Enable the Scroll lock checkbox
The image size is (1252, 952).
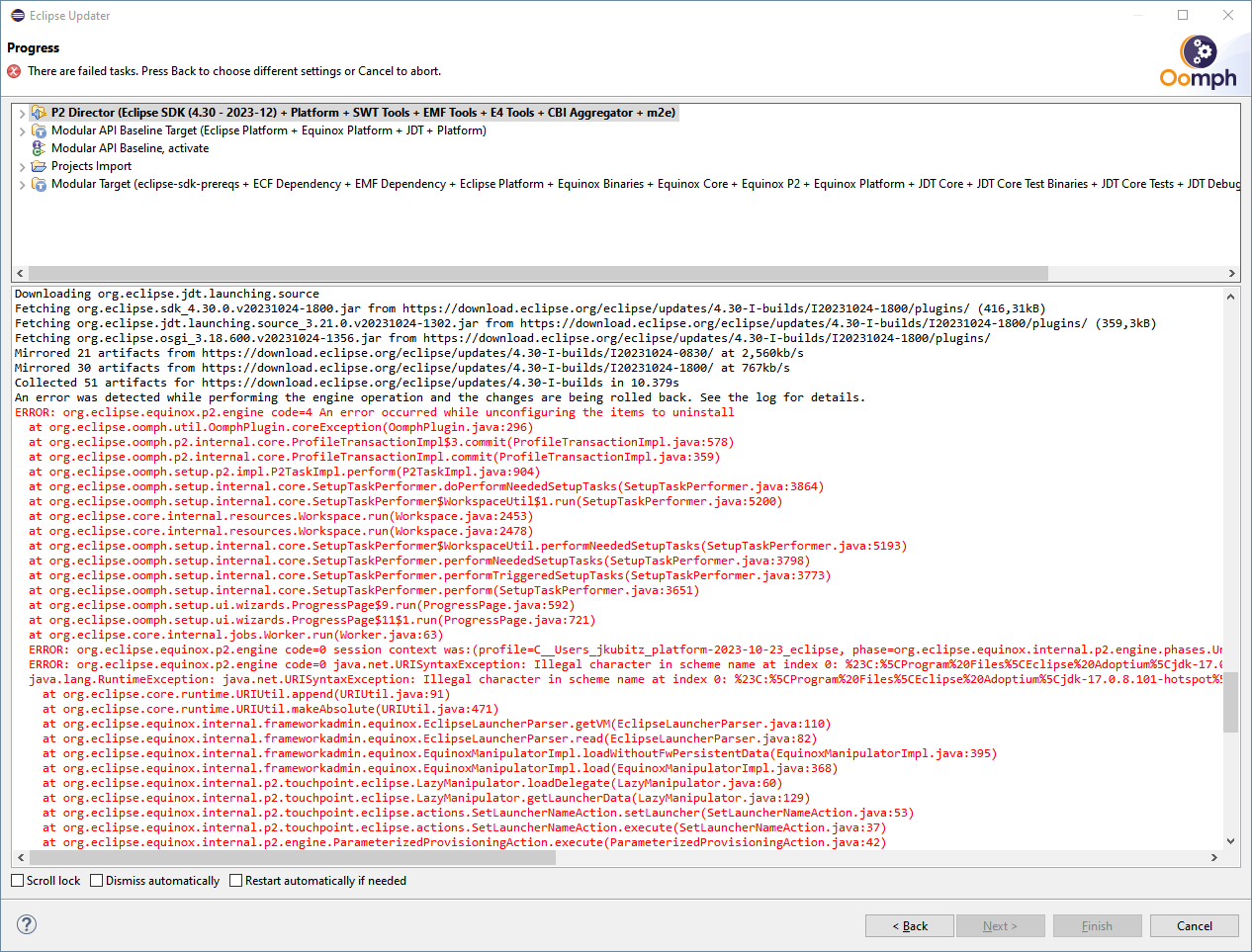coord(15,880)
